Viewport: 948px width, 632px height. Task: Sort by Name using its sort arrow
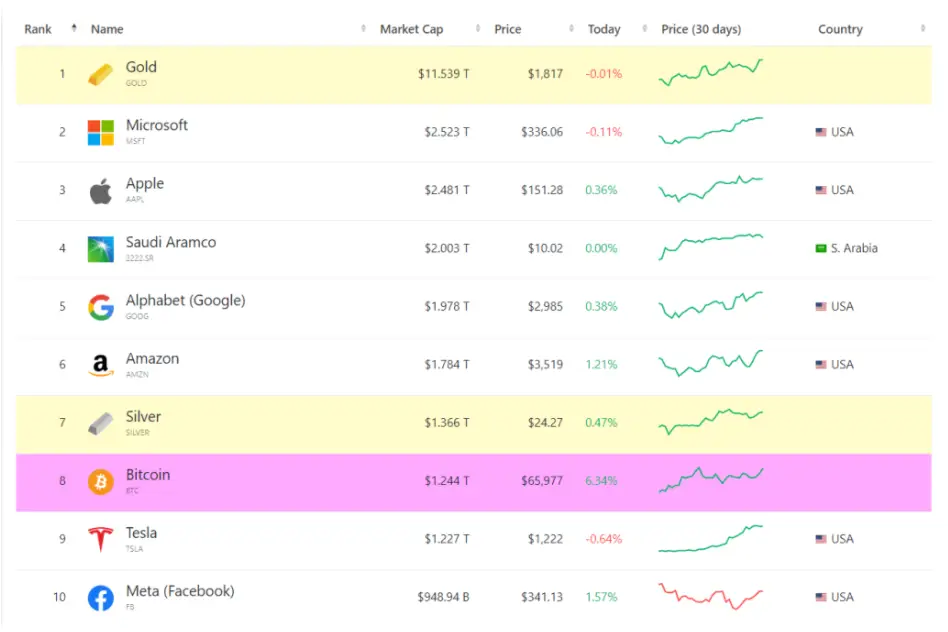click(363, 28)
